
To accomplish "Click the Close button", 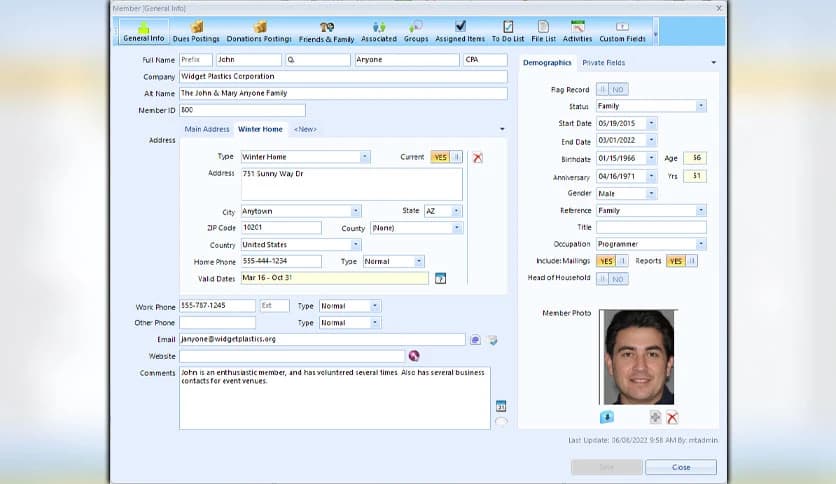I will pyautogui.click(x=680, y=467).
